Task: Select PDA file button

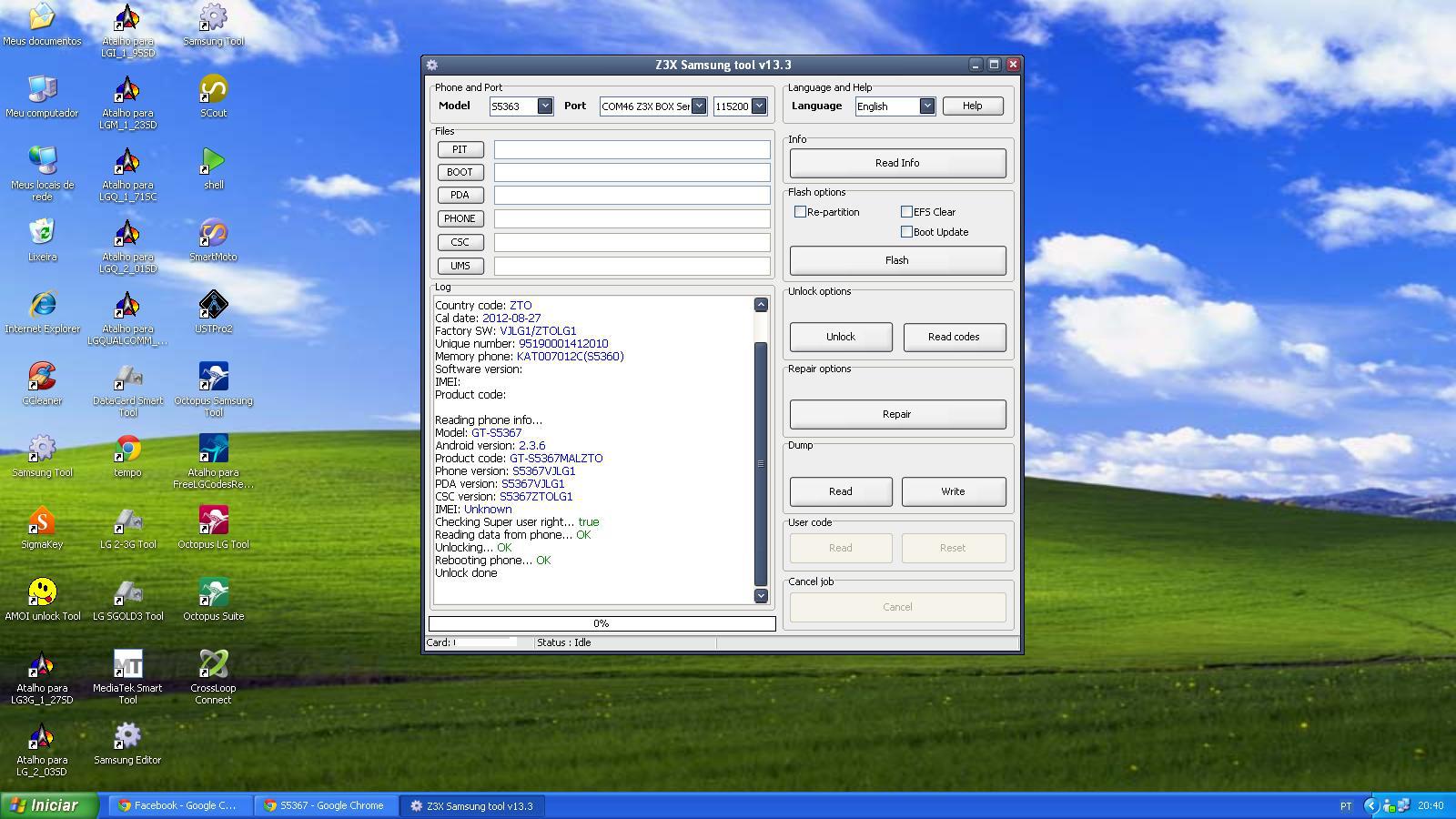Action: pyautogui.click(x=460, y=195)
